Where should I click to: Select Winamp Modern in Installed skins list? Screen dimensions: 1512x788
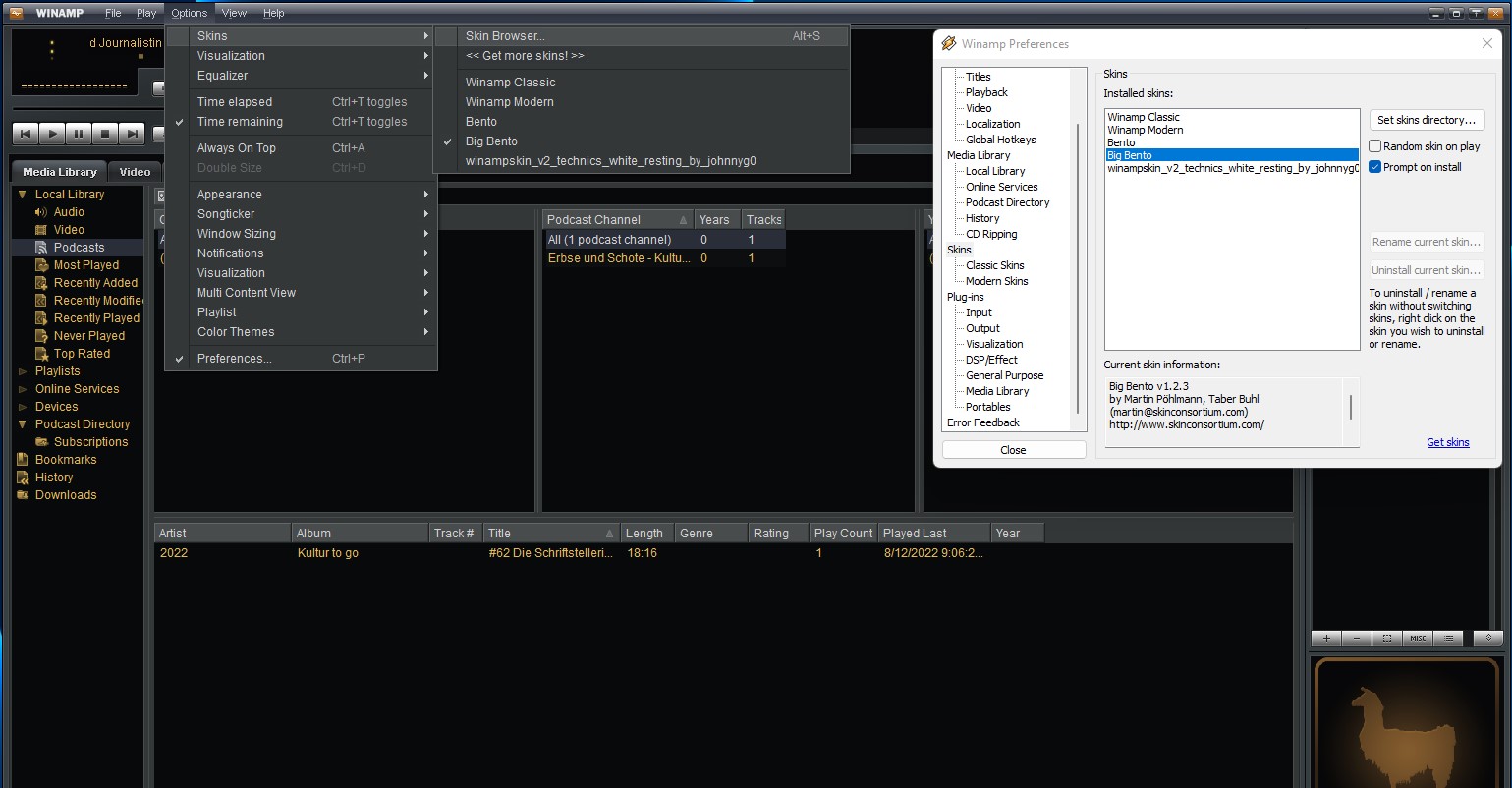click(x=1232, y=130)
